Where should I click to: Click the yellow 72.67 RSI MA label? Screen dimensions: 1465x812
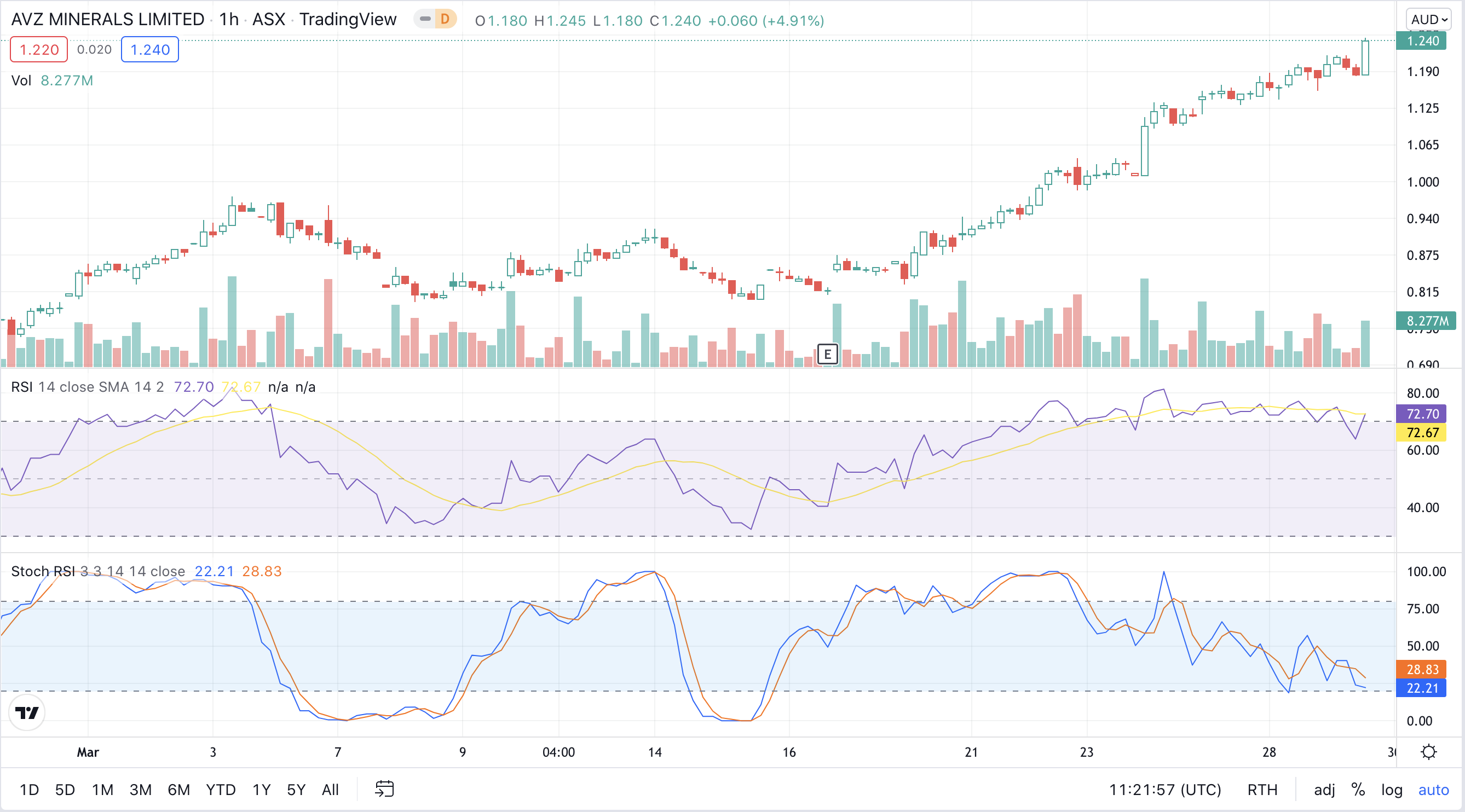(x=1422, y=432)
